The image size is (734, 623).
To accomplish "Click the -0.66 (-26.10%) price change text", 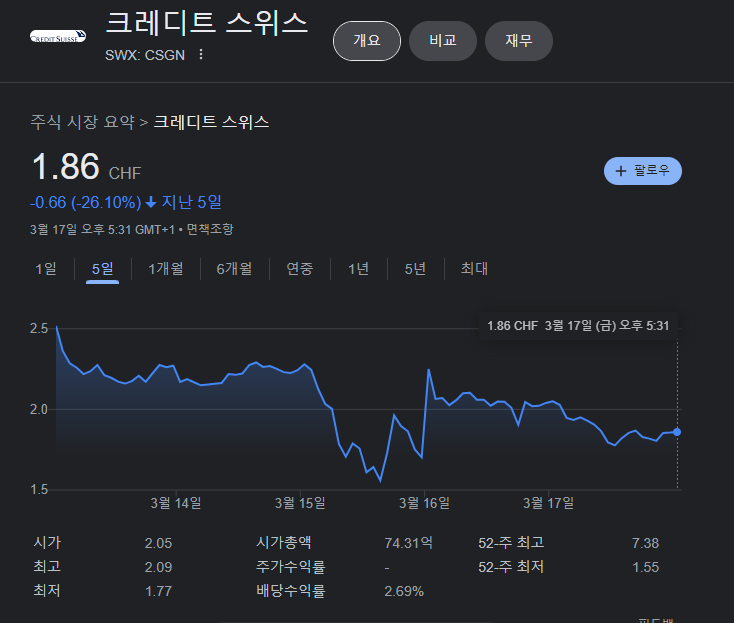I will 86,202.
